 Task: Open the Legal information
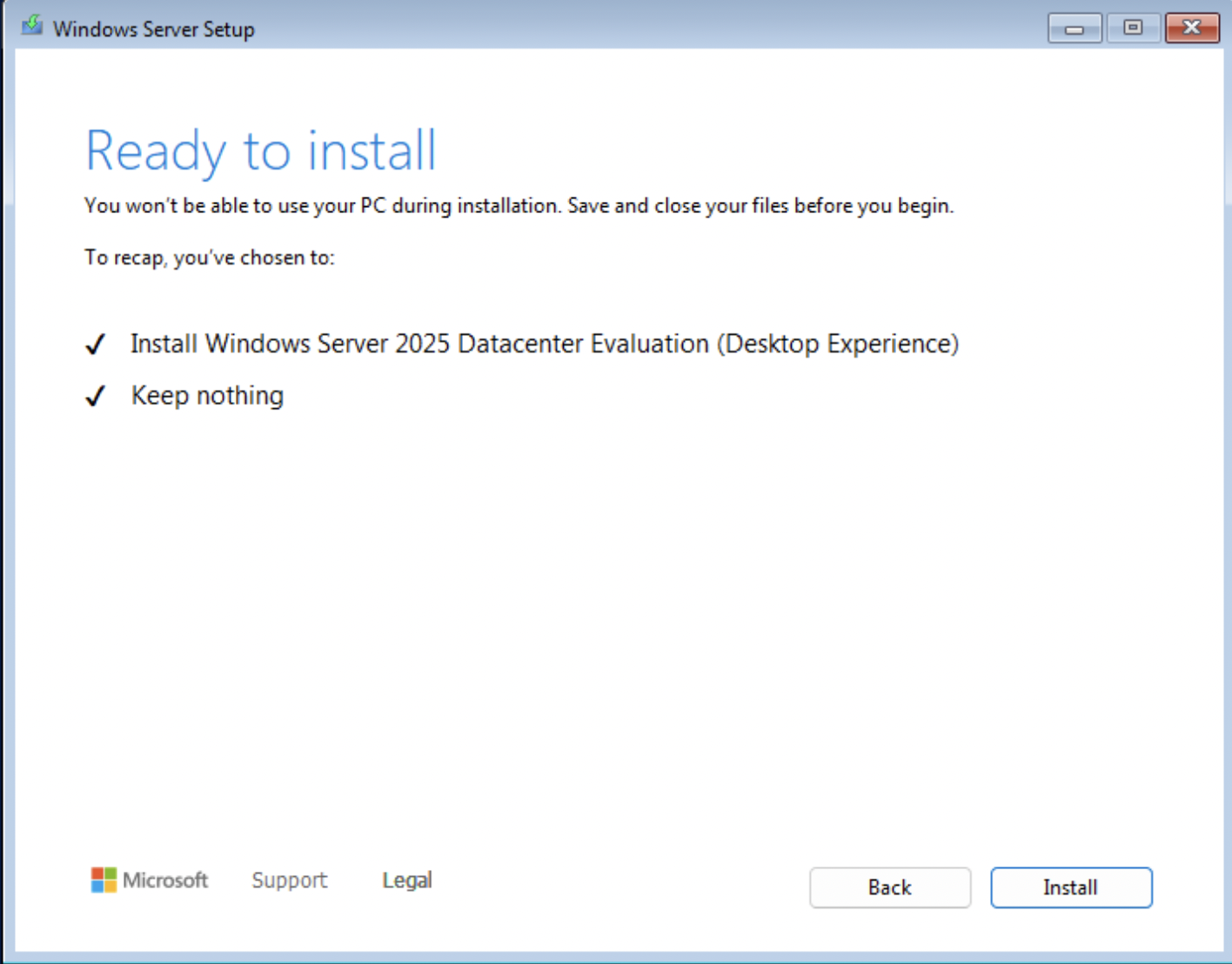(x=406, y=880)
